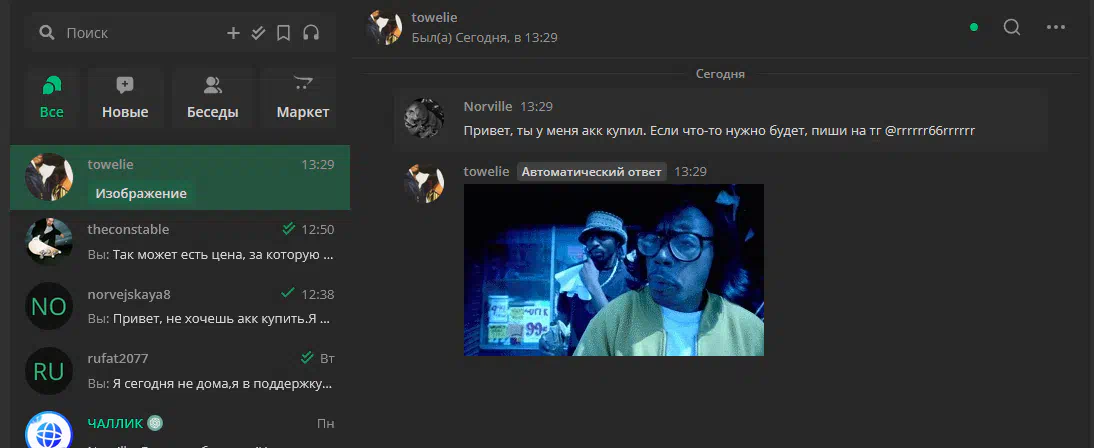The height and width of the screenshot is (448, 1094).
Task: Click the plus icon to start new conversation
Action: [x=233, y=33]
